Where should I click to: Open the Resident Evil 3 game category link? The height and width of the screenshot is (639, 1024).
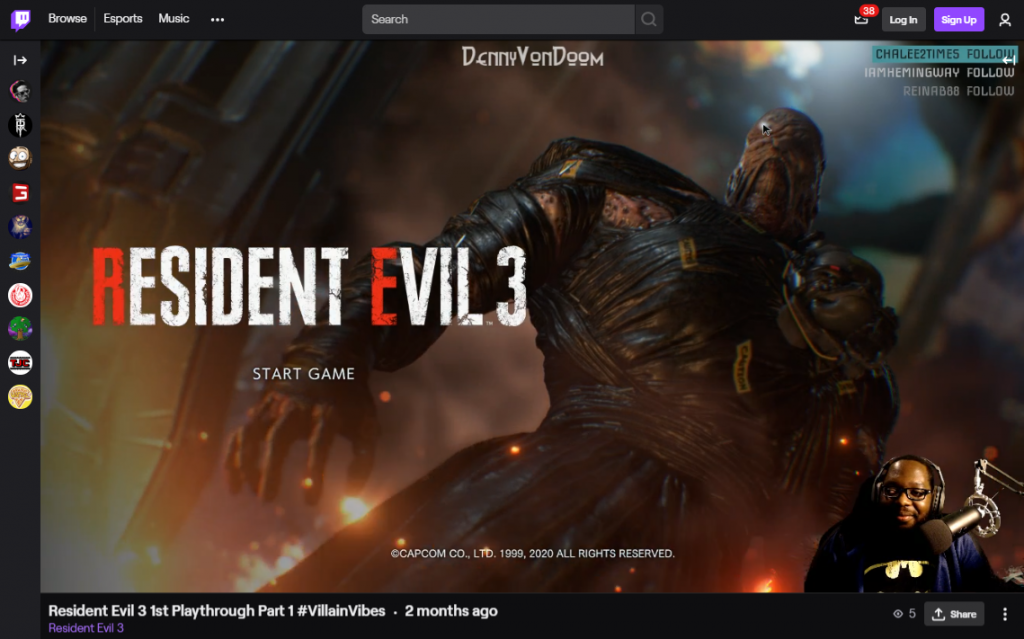click(x=86, y=628)
